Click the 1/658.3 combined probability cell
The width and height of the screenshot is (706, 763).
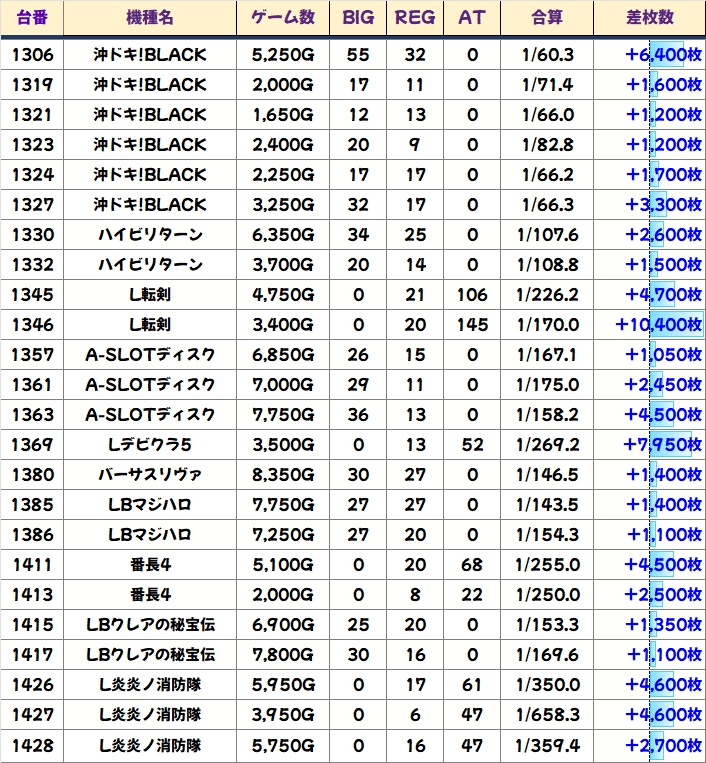coord(547,715)
